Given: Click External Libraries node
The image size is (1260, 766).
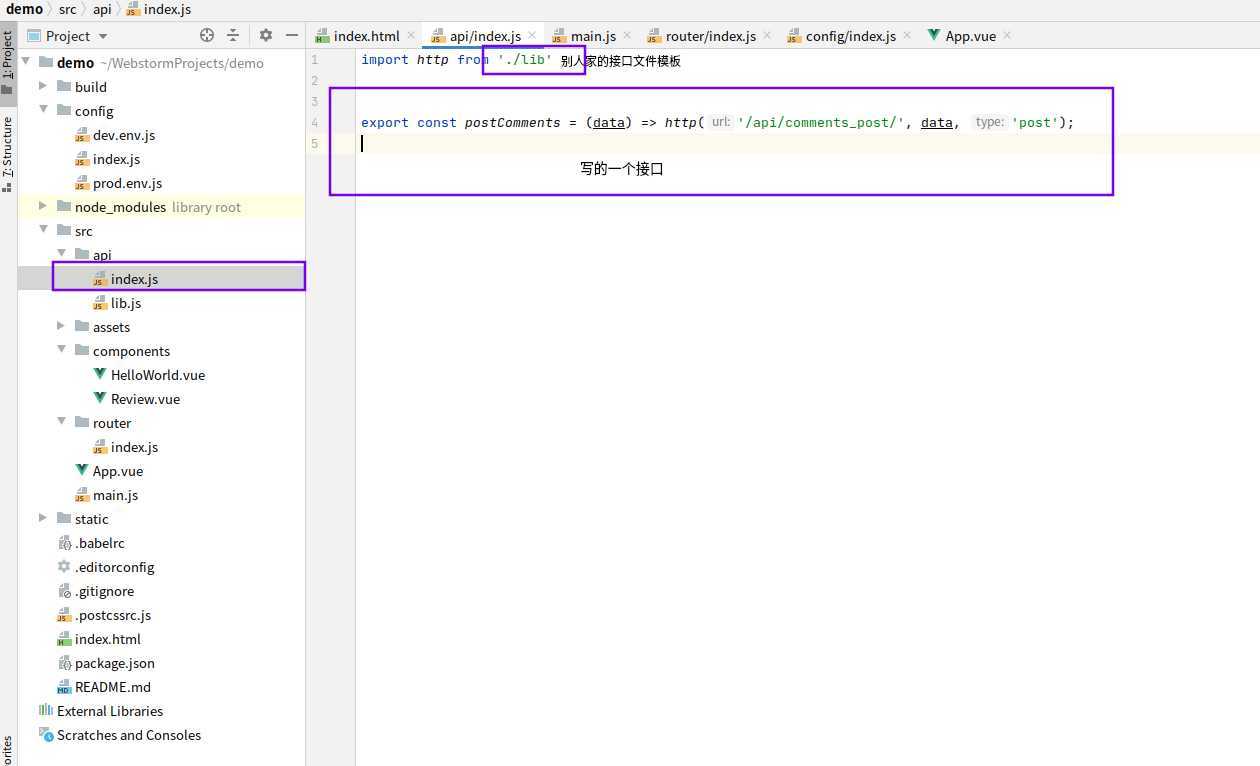Looking at the screenshot, I should coord(110,711).
